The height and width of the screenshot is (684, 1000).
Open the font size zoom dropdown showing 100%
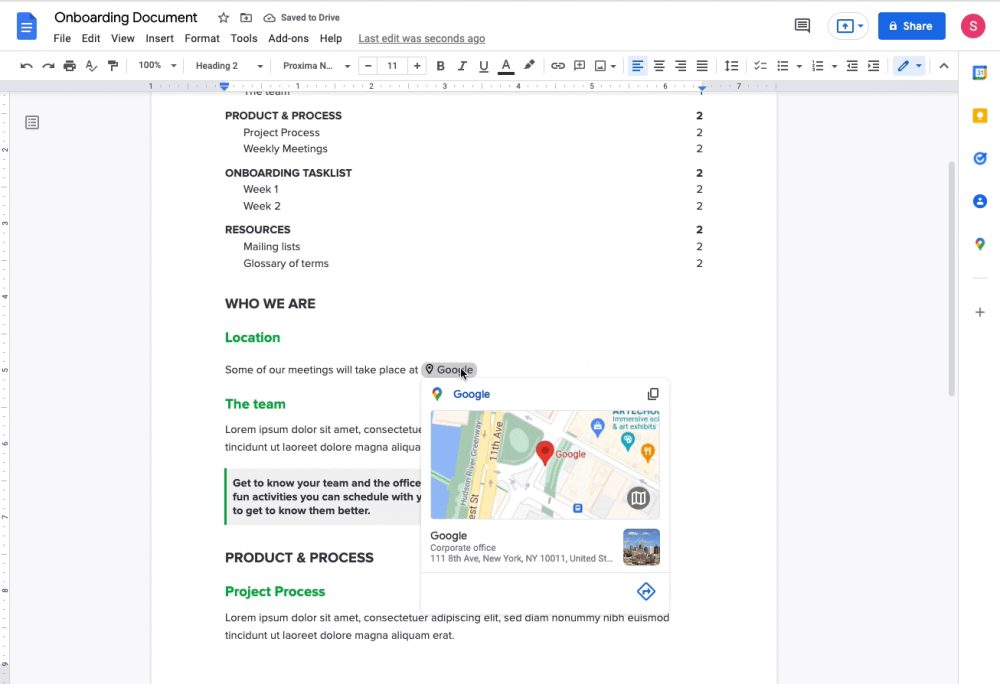[x=155, y=64]
